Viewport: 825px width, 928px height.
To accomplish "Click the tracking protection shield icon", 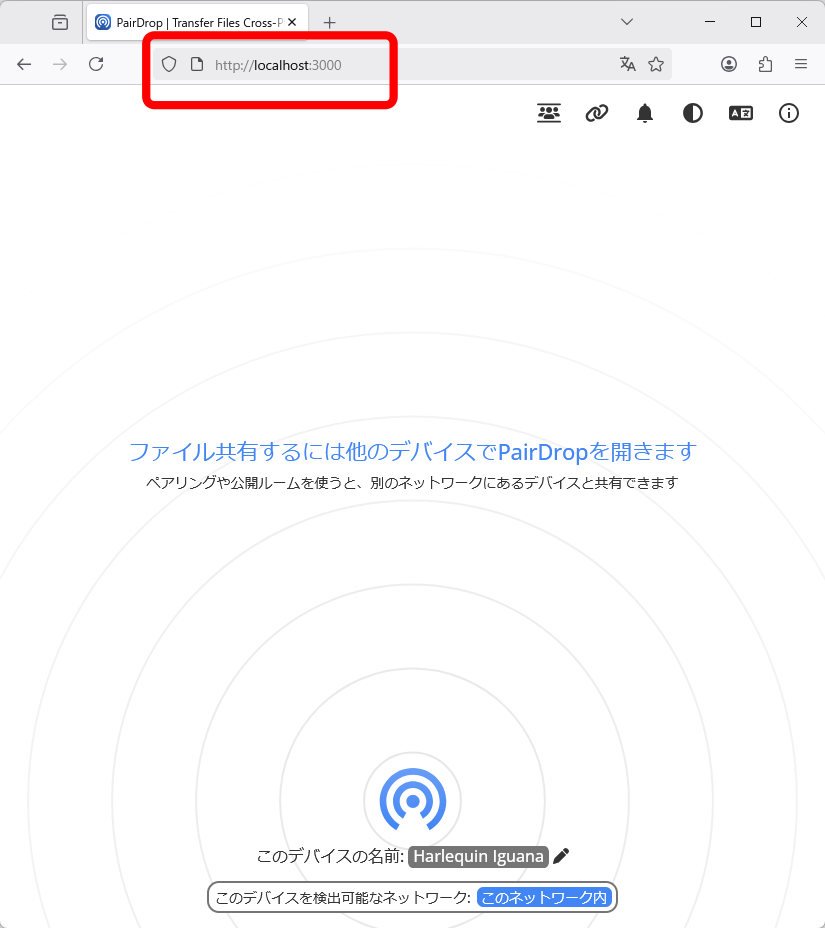I will tap(169, 64).
